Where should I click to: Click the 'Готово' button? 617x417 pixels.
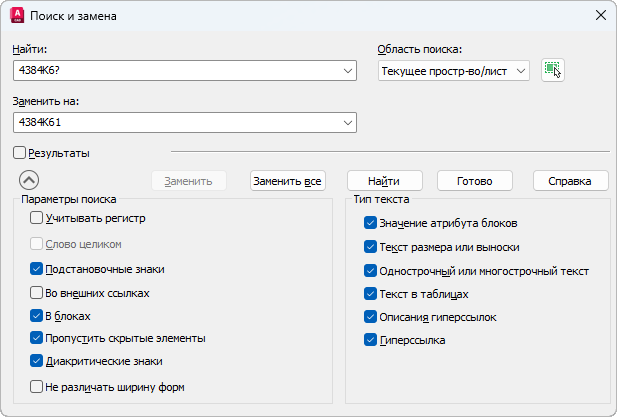point(475,181)
